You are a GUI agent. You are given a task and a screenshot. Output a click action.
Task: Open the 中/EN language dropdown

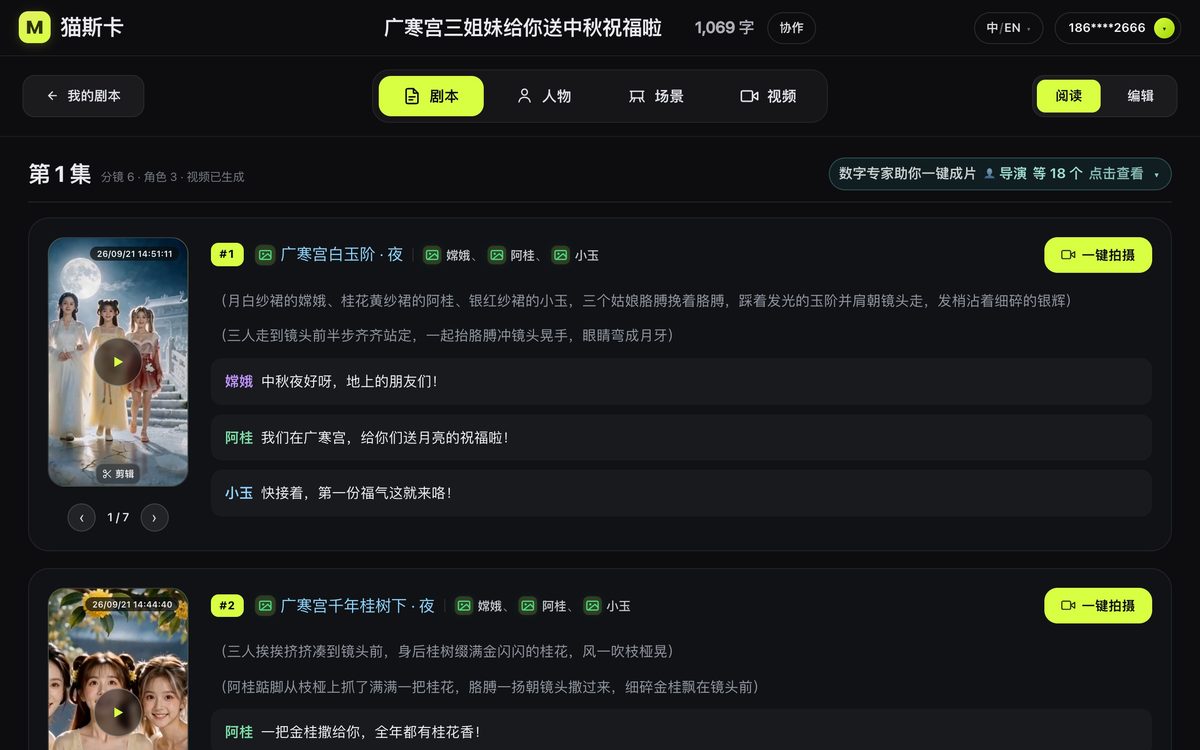pos(1008,28)
